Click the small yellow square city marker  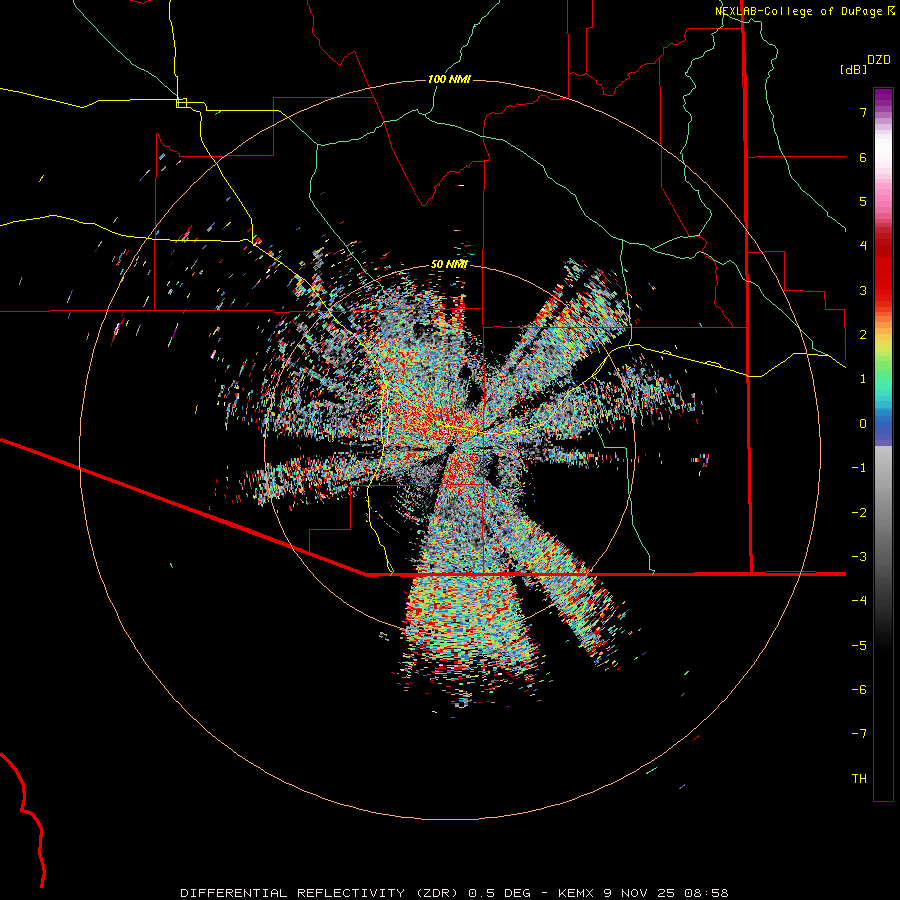pyautogui.click(x=181, y=103)
